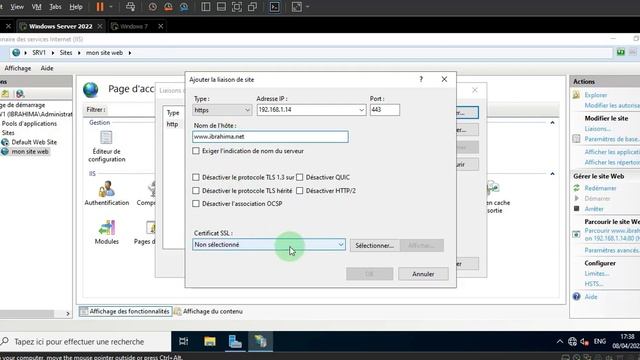Click in the Port field showing 443
The height and width of the screenshot is (360, 640).
click(x=385, y=110)
